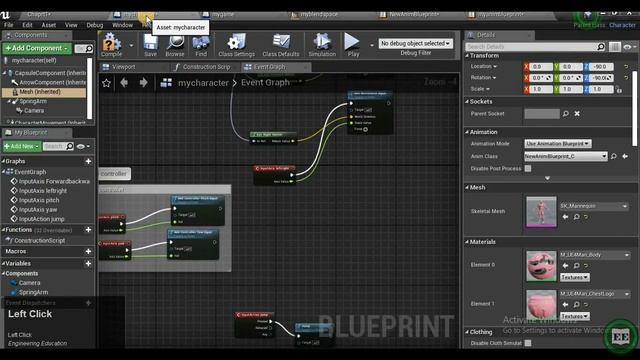The width and height of the screenshot is (640, 360).
Task: Use selected asset arrow for Skeletal Mesh
Action: click(x=565, y=217)
